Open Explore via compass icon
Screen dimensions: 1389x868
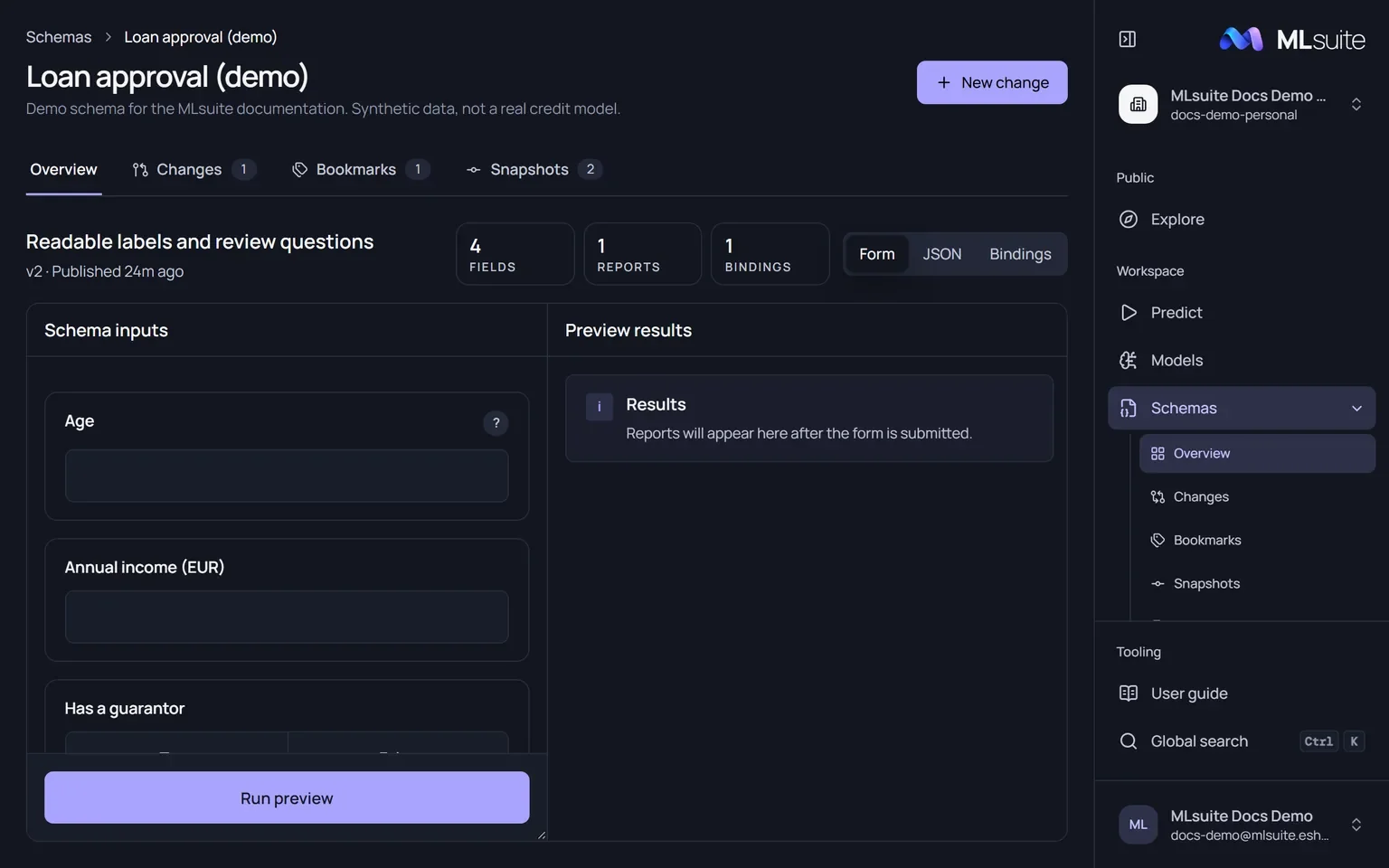click(x=1129, y=219)
